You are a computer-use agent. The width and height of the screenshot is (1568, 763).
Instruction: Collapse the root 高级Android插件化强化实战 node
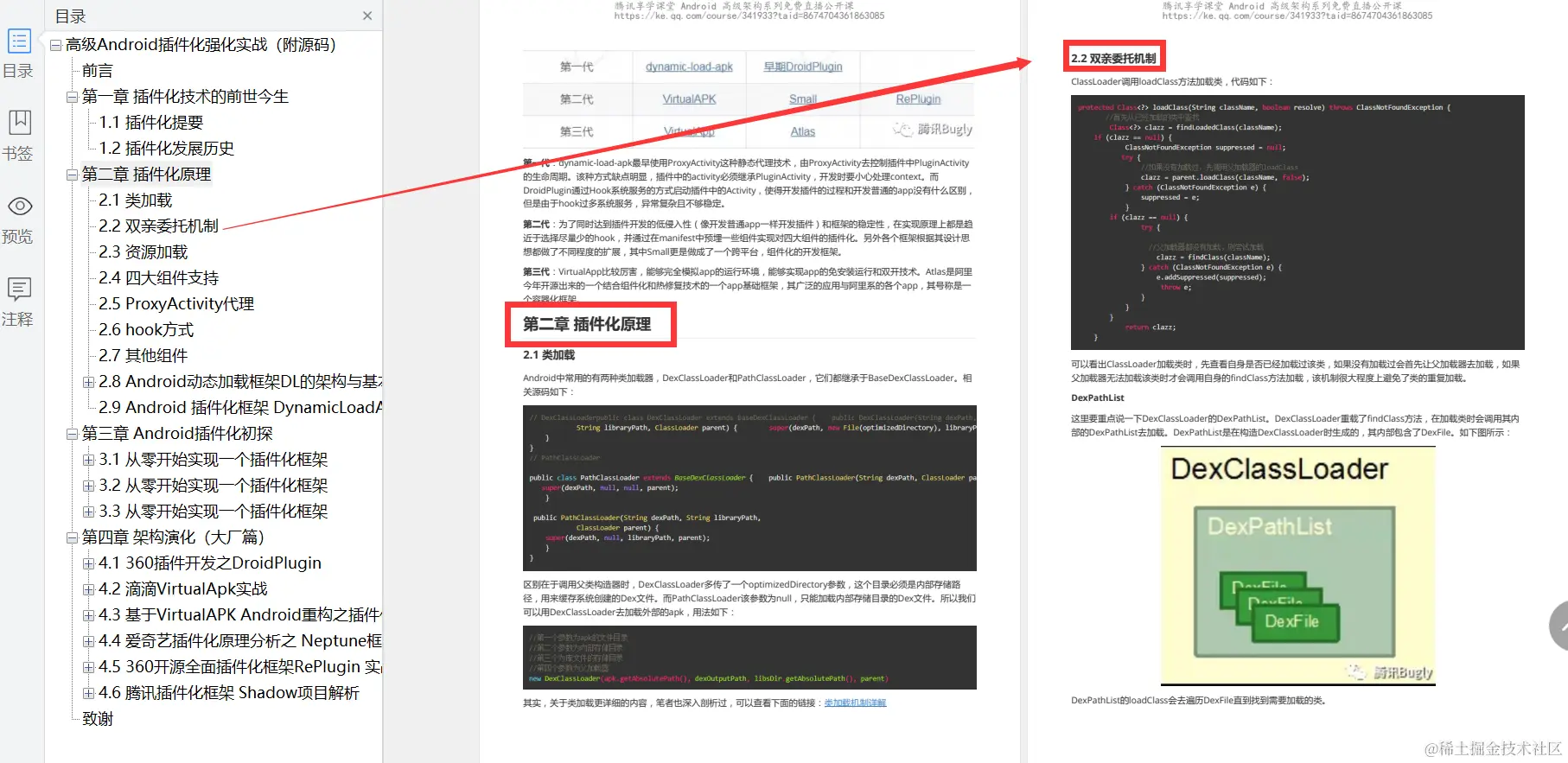[56, 45]
